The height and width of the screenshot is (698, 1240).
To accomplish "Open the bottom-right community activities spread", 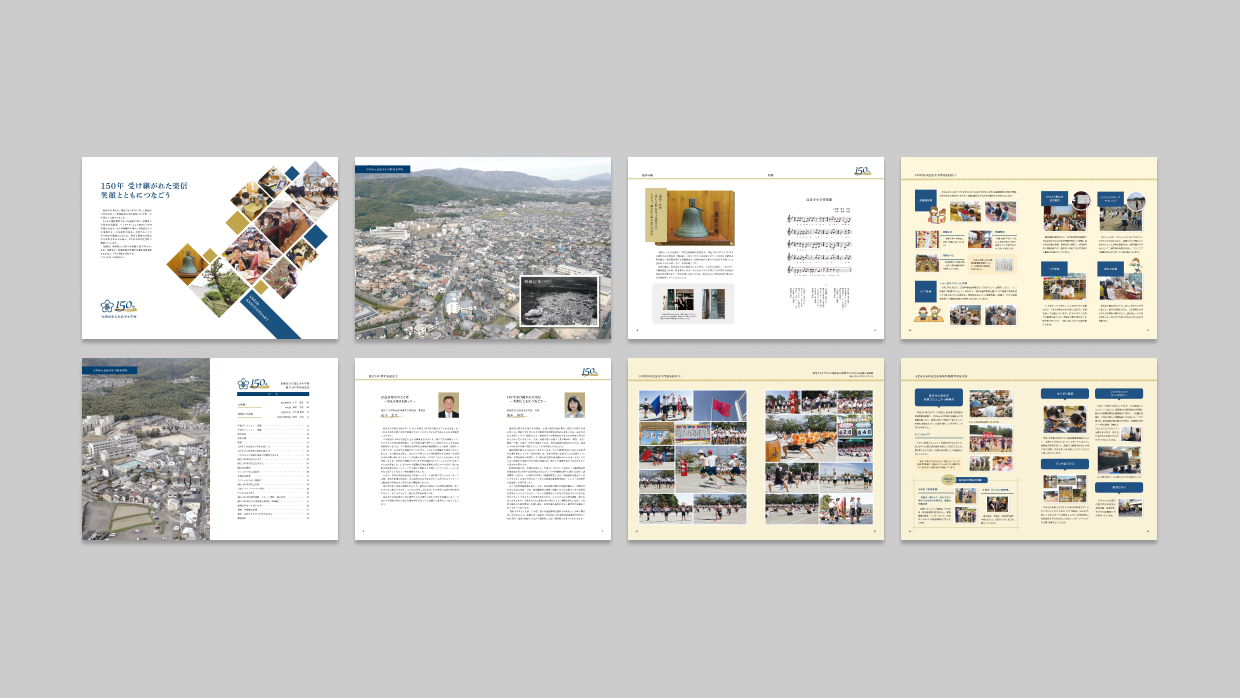I will point(1029,450).
